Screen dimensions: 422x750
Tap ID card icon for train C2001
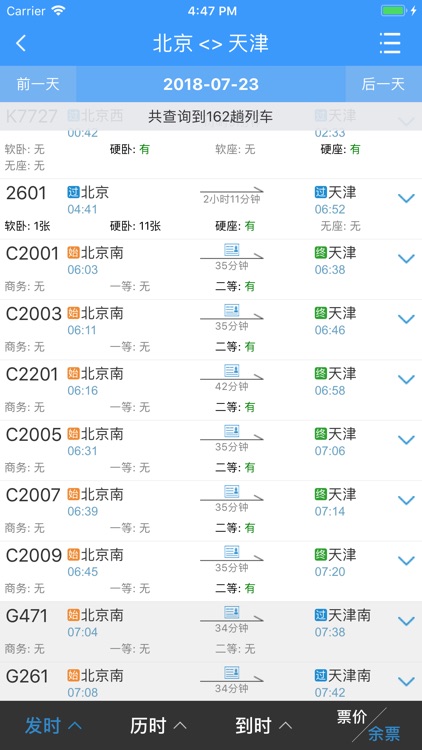coord(232,250)
